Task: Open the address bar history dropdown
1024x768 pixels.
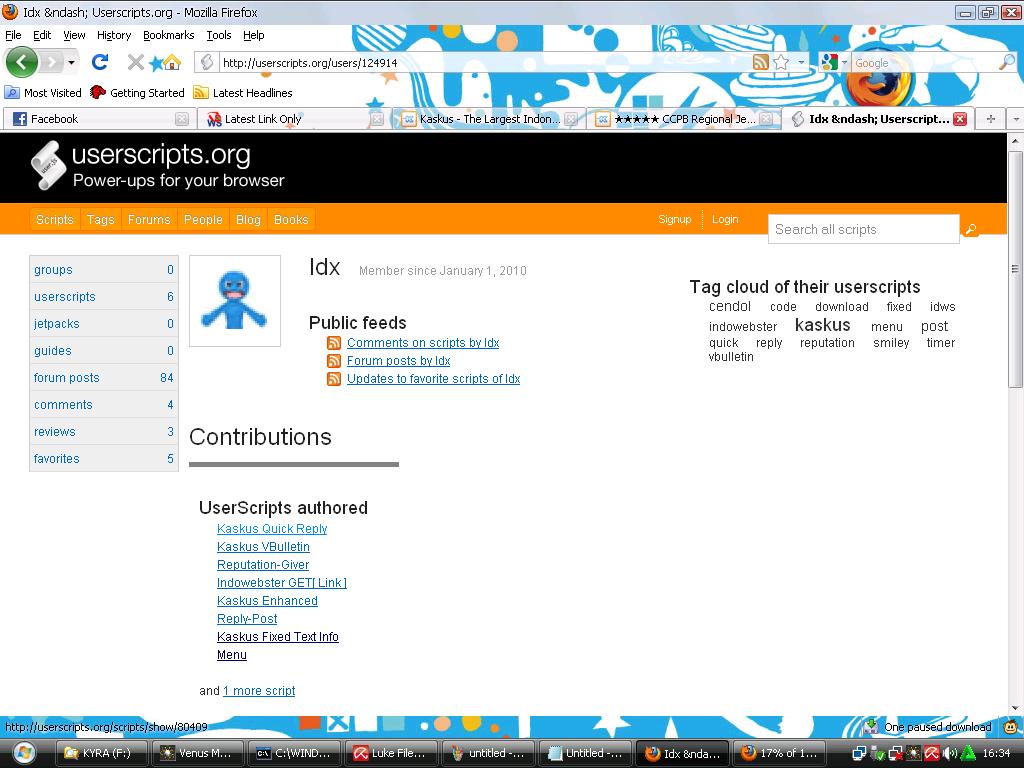Action: point(801,63)
